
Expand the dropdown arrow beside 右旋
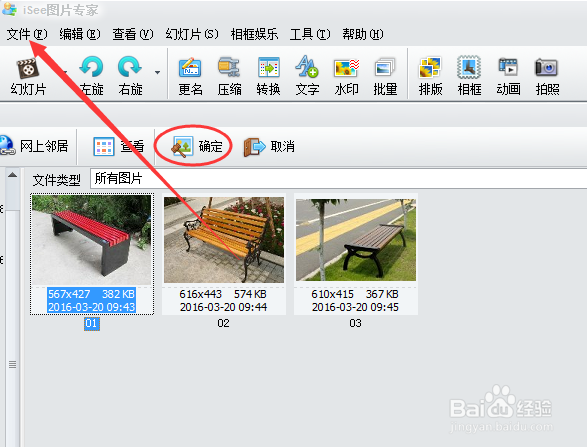(x=158, y=73)
